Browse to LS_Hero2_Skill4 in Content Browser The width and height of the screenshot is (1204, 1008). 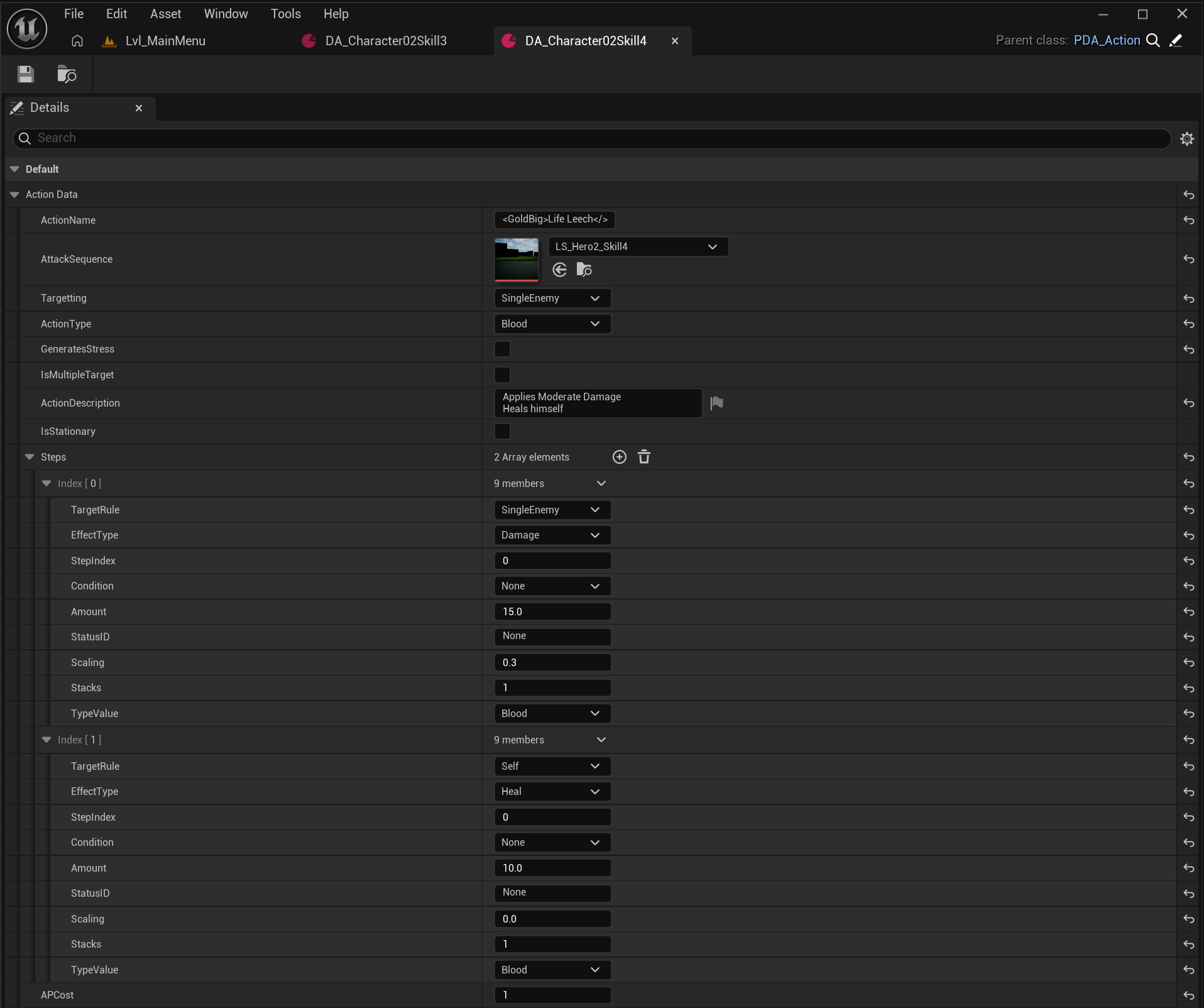pyautogui.click(x=584, y=270)
